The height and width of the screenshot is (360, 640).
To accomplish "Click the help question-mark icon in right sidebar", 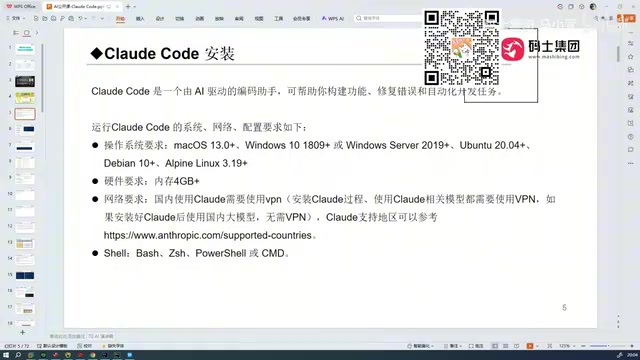I will pos(631,137).
